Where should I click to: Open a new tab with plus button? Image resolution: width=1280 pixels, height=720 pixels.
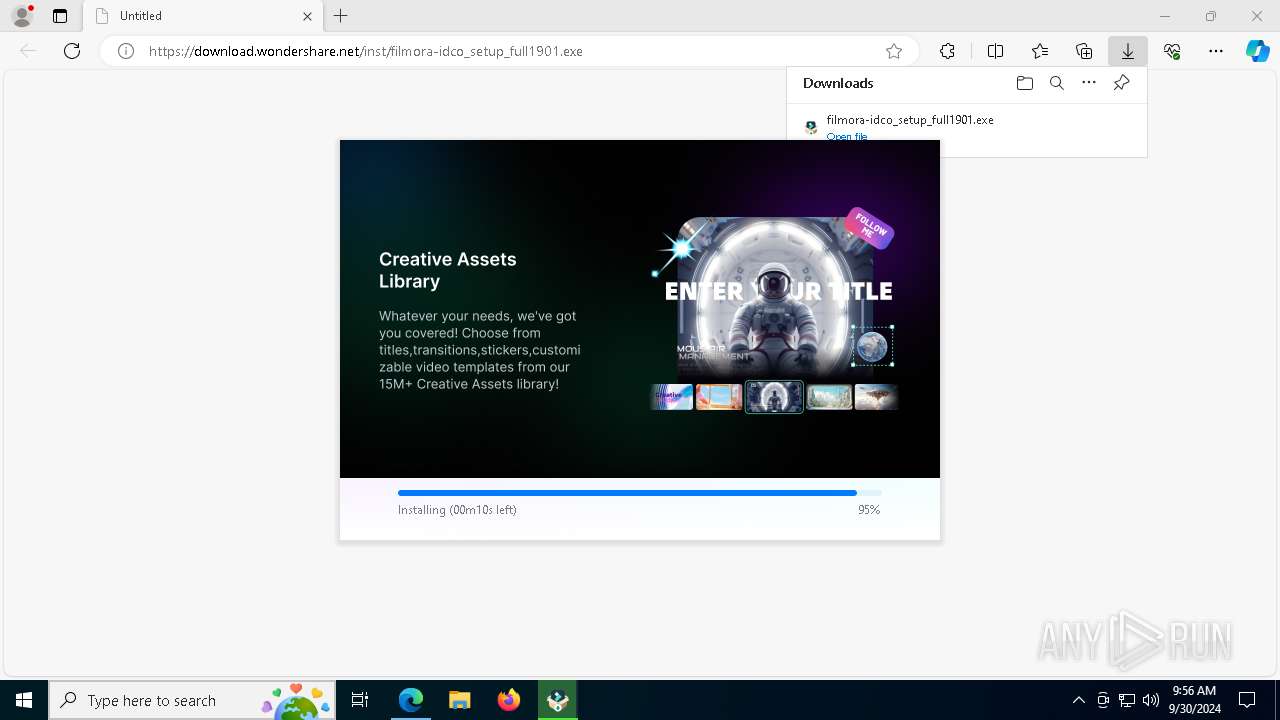[x=341, y=16]
